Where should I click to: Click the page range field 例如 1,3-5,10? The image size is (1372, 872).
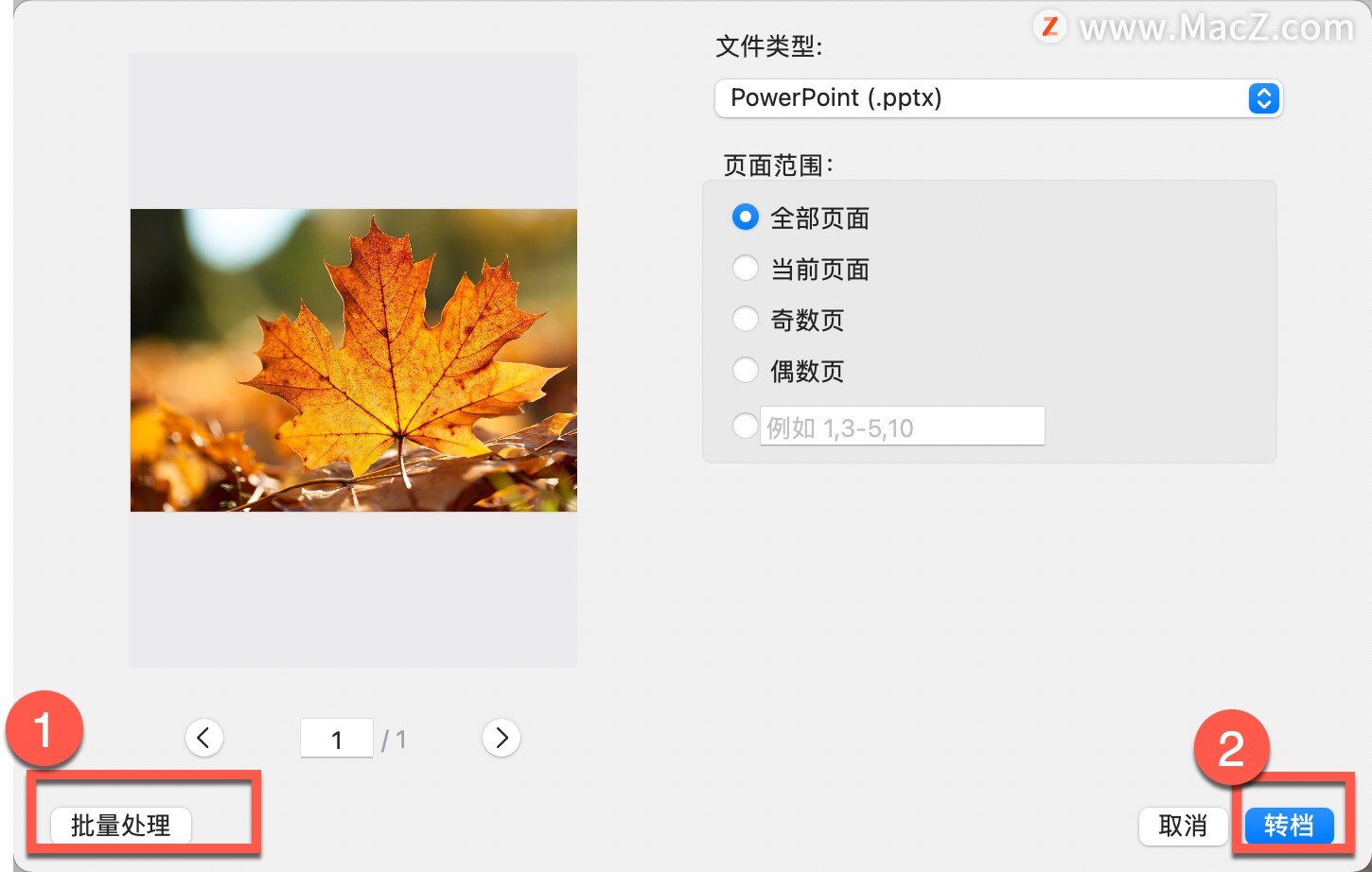[903, 427]
